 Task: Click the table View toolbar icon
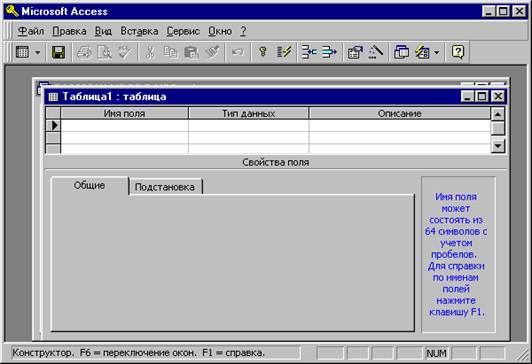coord(22,52)
